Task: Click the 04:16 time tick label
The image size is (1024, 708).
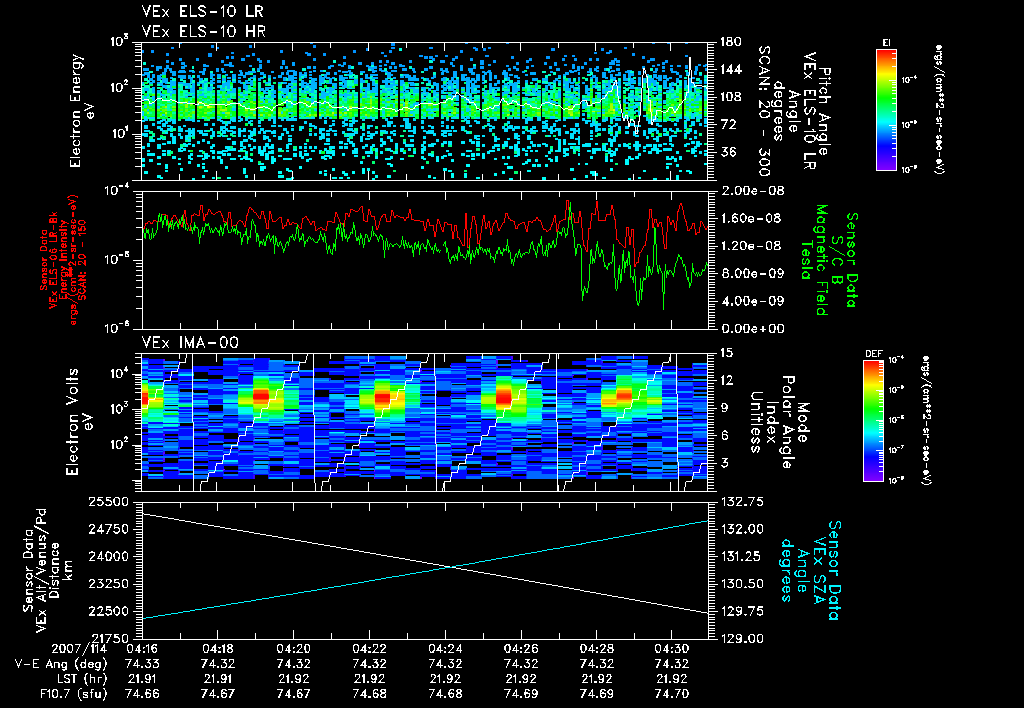Action: 142,649
